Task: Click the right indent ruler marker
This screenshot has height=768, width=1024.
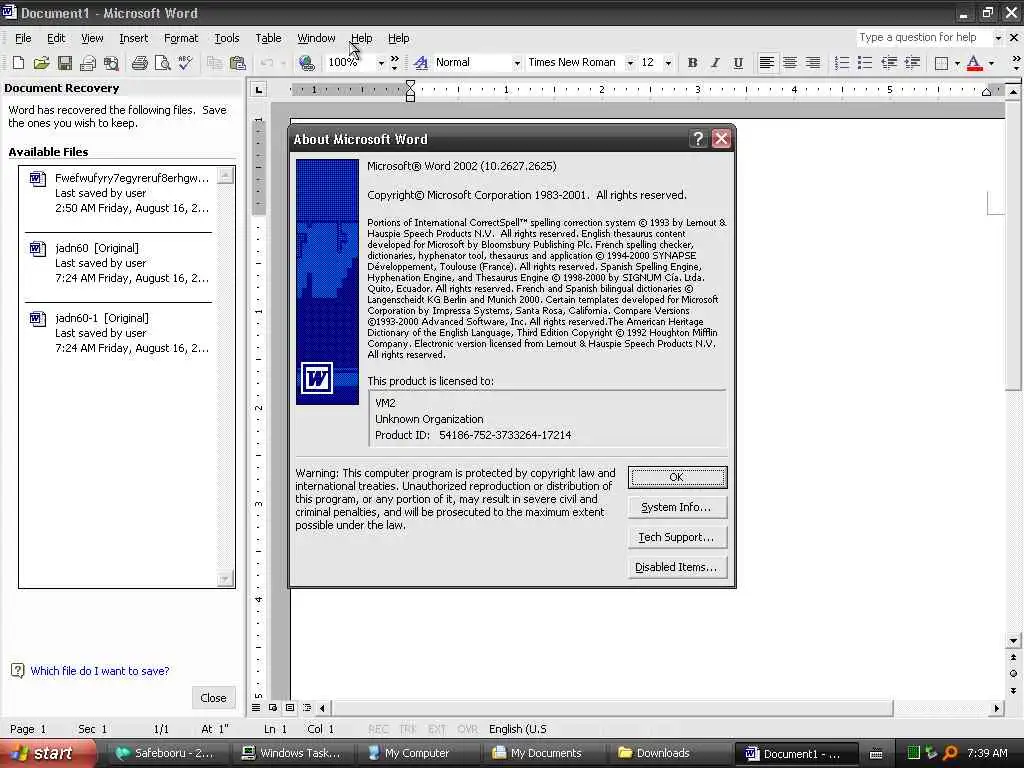Action: coord(986,92)
